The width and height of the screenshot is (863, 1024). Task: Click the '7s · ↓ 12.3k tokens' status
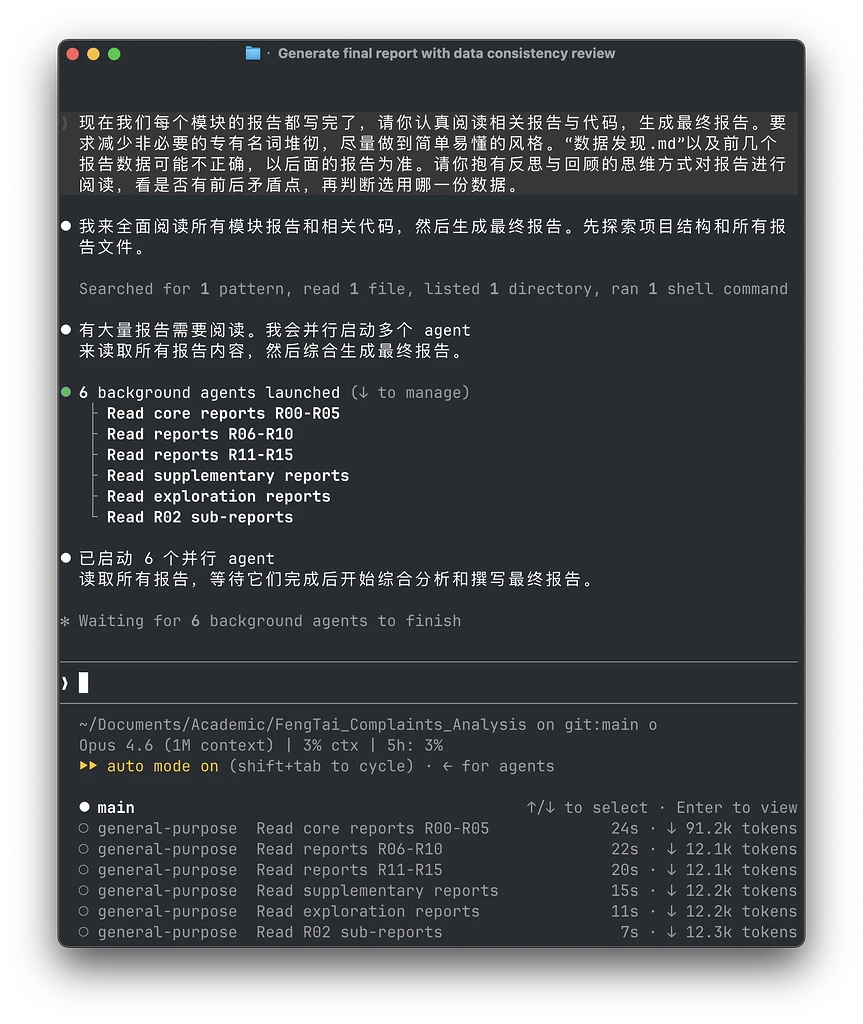(x=709, y=933)
